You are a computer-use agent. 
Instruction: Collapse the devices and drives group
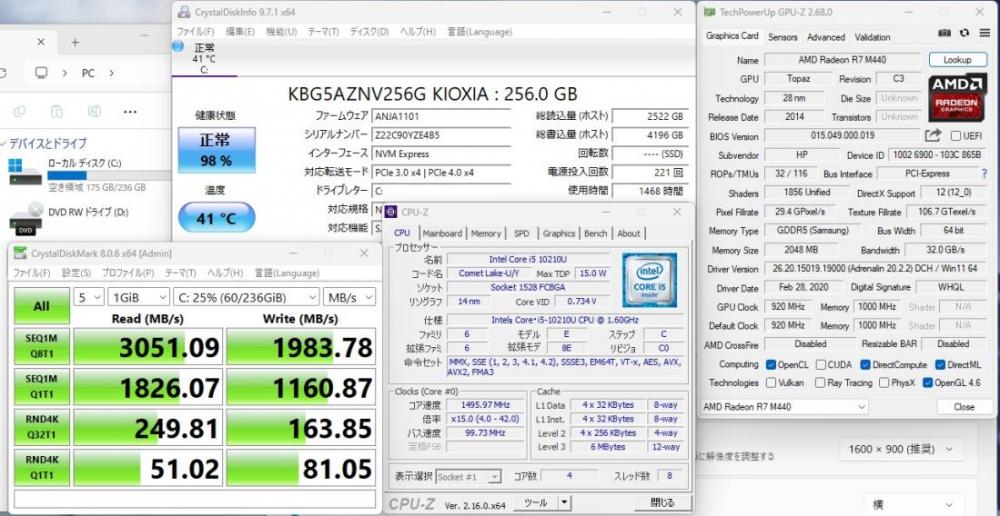[2, 144]
